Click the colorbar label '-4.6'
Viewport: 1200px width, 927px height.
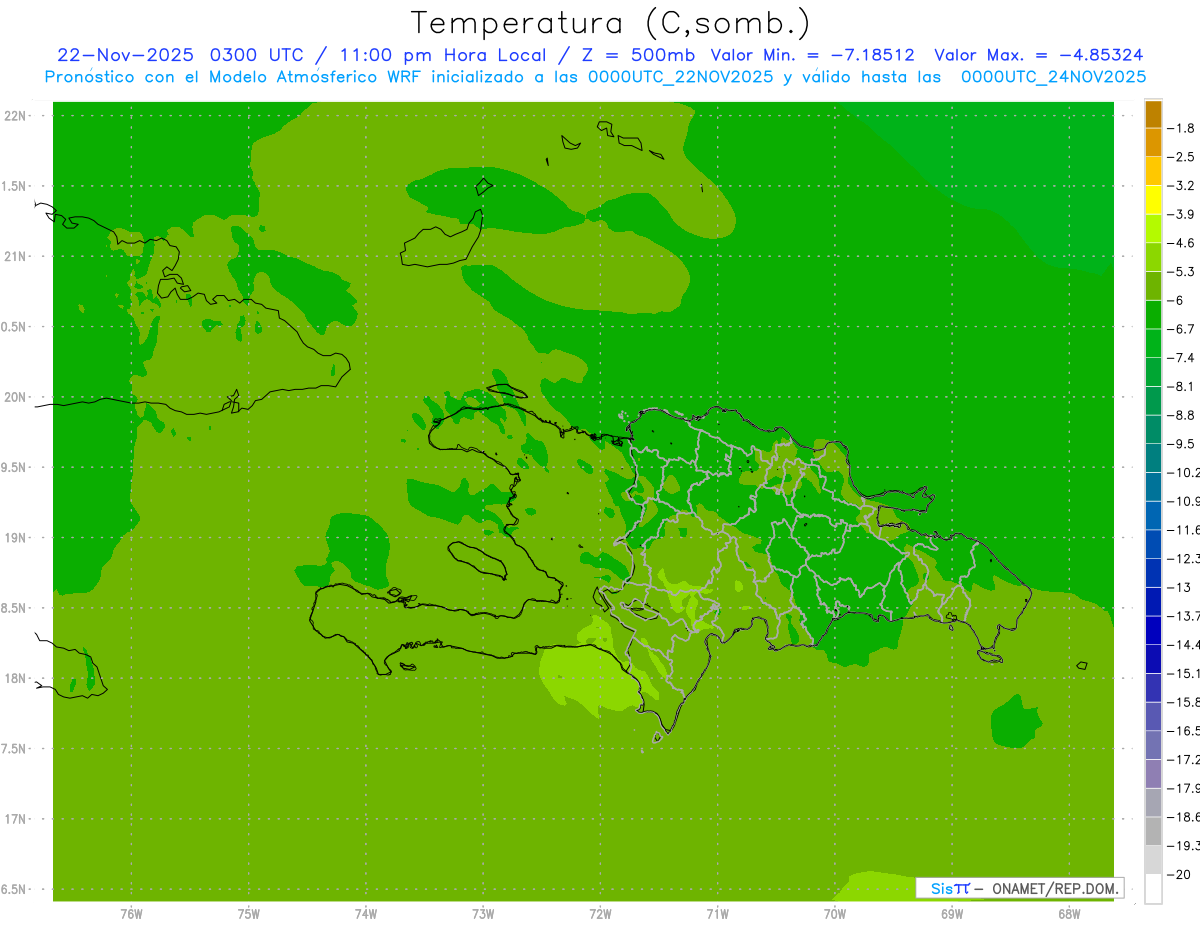pyautogui.click(x=1181, y=243)
